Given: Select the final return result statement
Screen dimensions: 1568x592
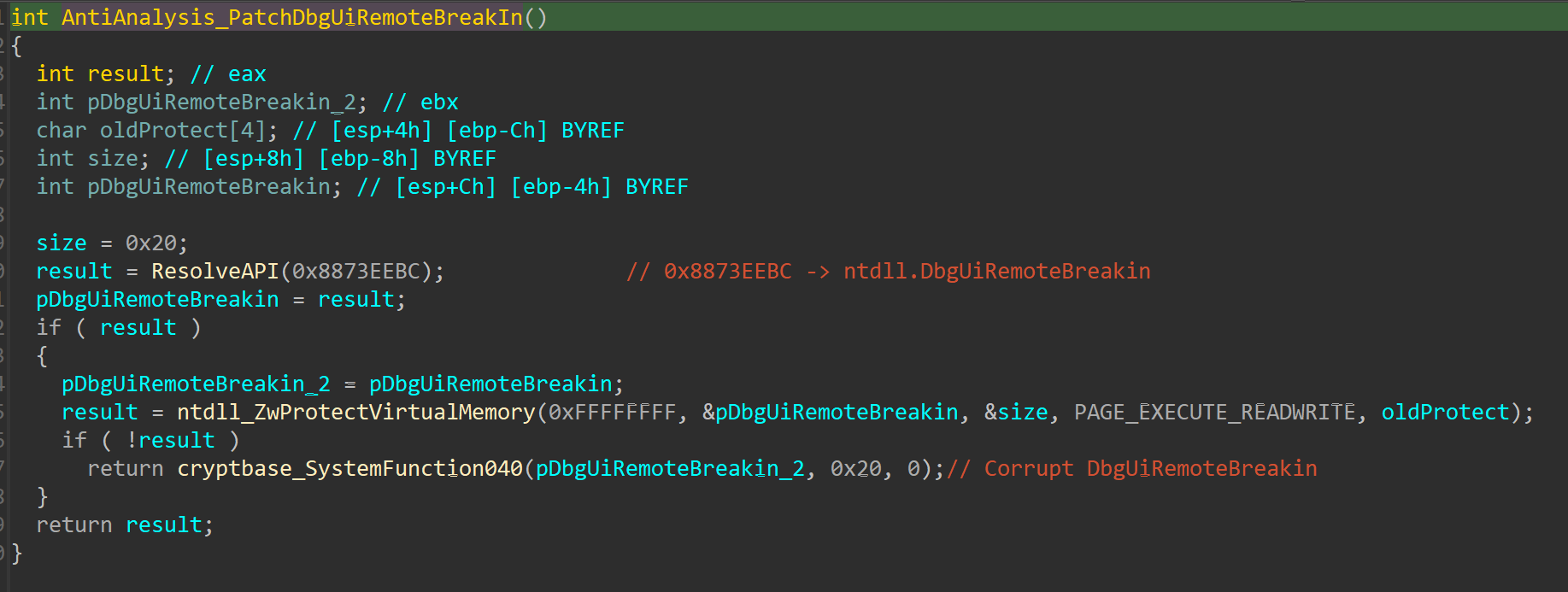Looking at the screenshot, I should pyautogui.click(x=125, y=525).
